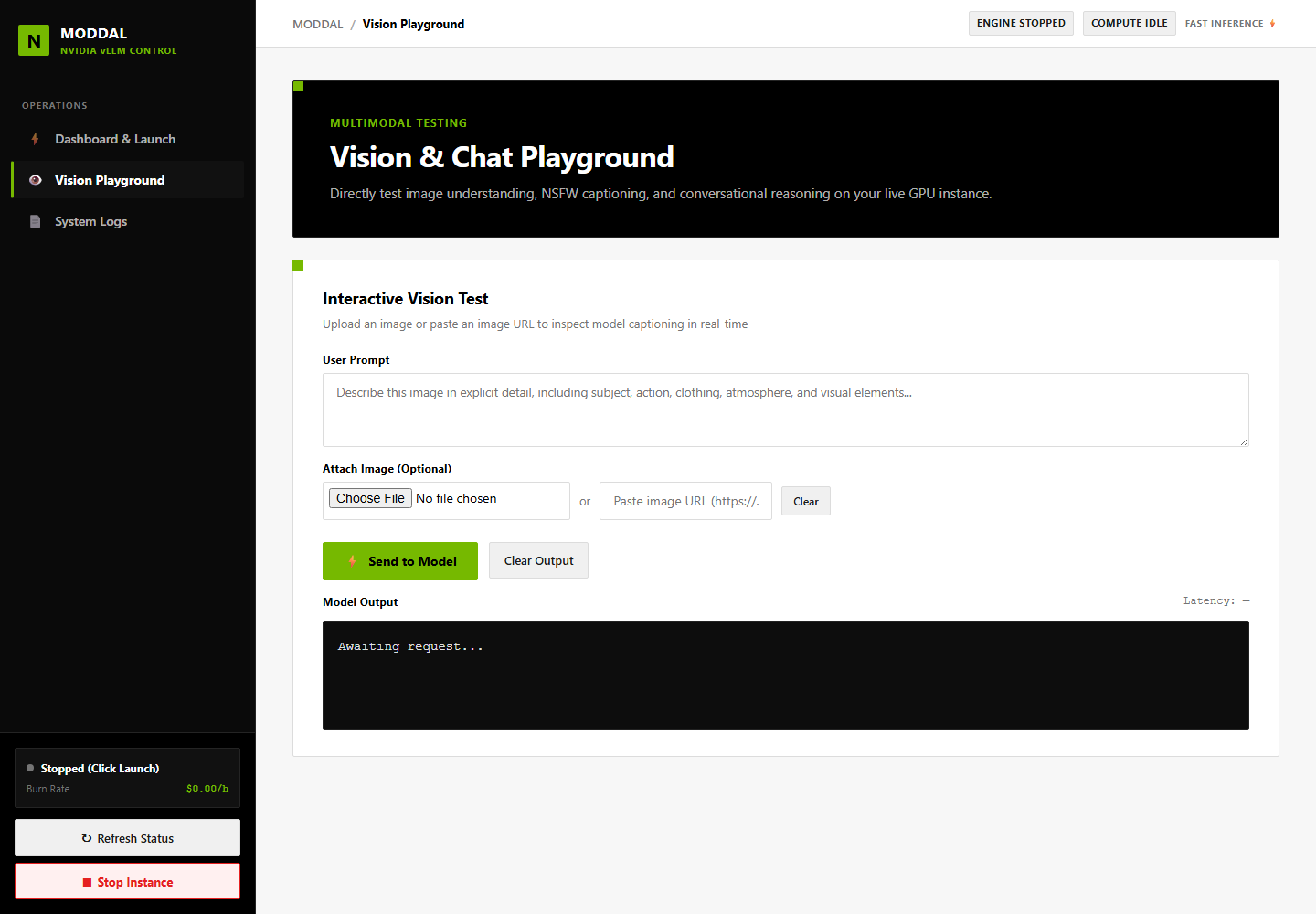1316x914 pixels.
Task: Click Stop Instance button
Action: tap(128, 881)
